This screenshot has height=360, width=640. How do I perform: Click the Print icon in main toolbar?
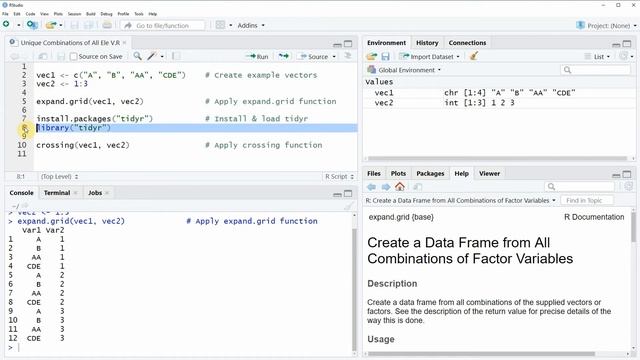coord(107,25)
